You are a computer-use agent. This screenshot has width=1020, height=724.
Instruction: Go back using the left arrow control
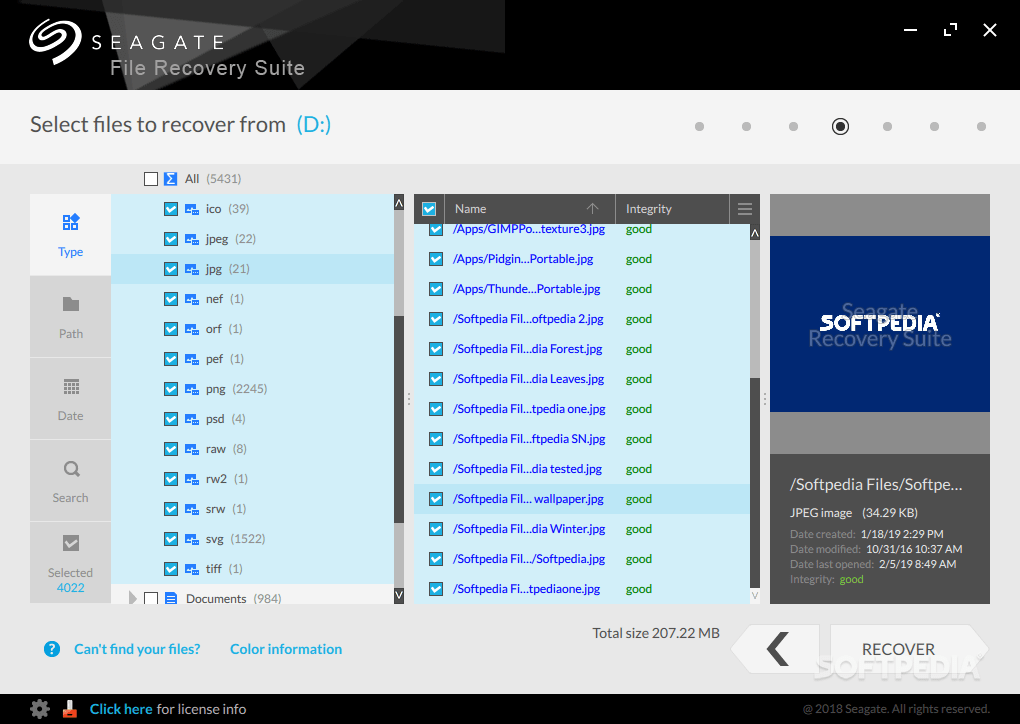[776, 649]
